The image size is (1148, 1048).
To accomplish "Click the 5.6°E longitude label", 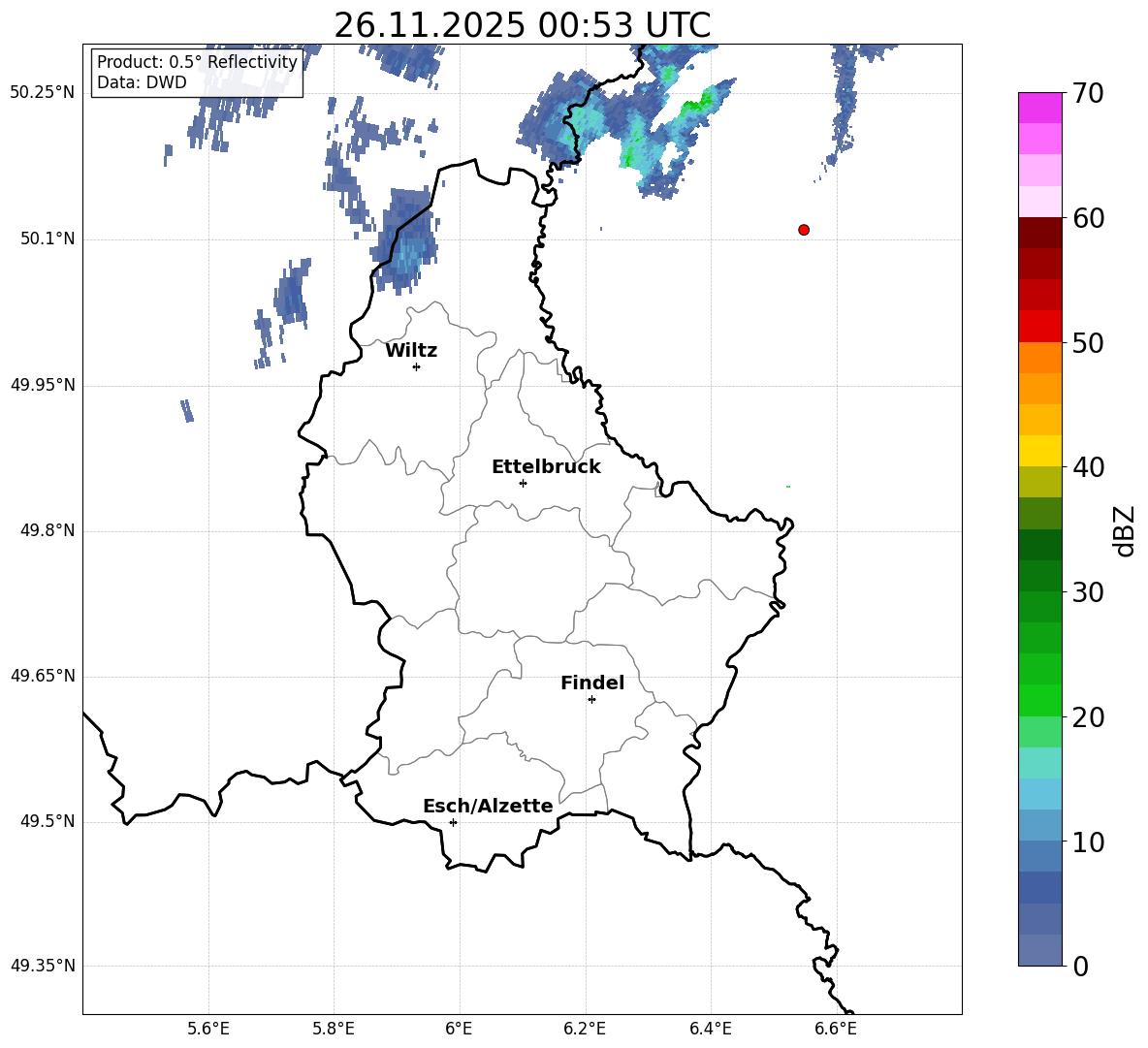I will click(x=208, y=1029).
